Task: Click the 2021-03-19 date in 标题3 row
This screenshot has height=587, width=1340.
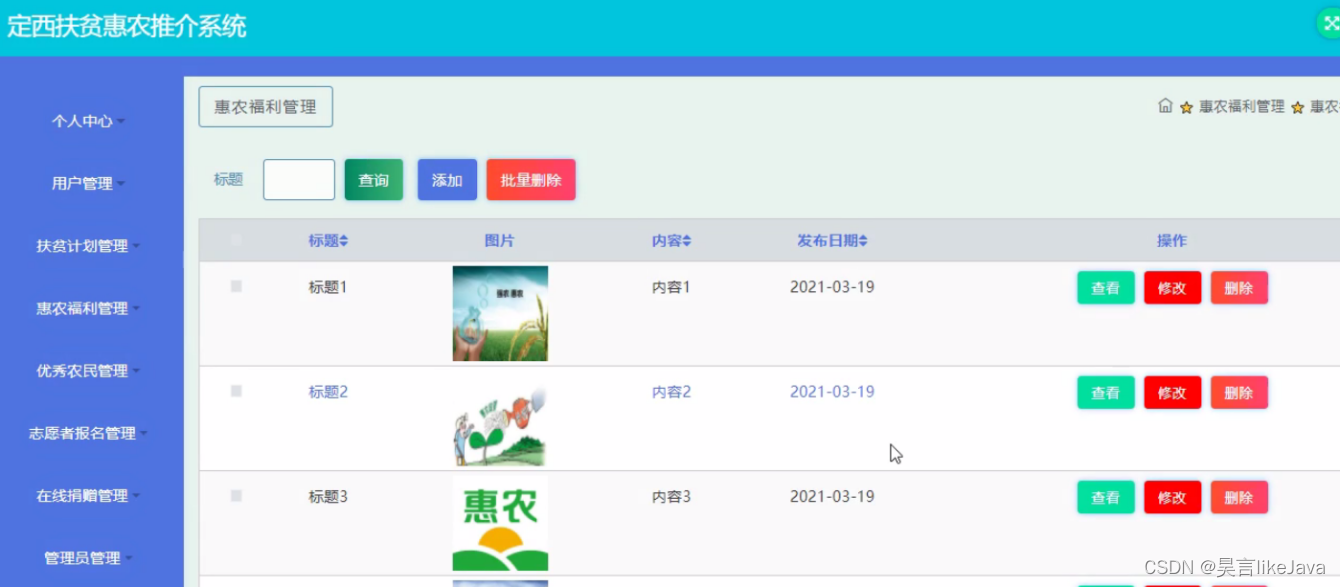Action: 832,496
